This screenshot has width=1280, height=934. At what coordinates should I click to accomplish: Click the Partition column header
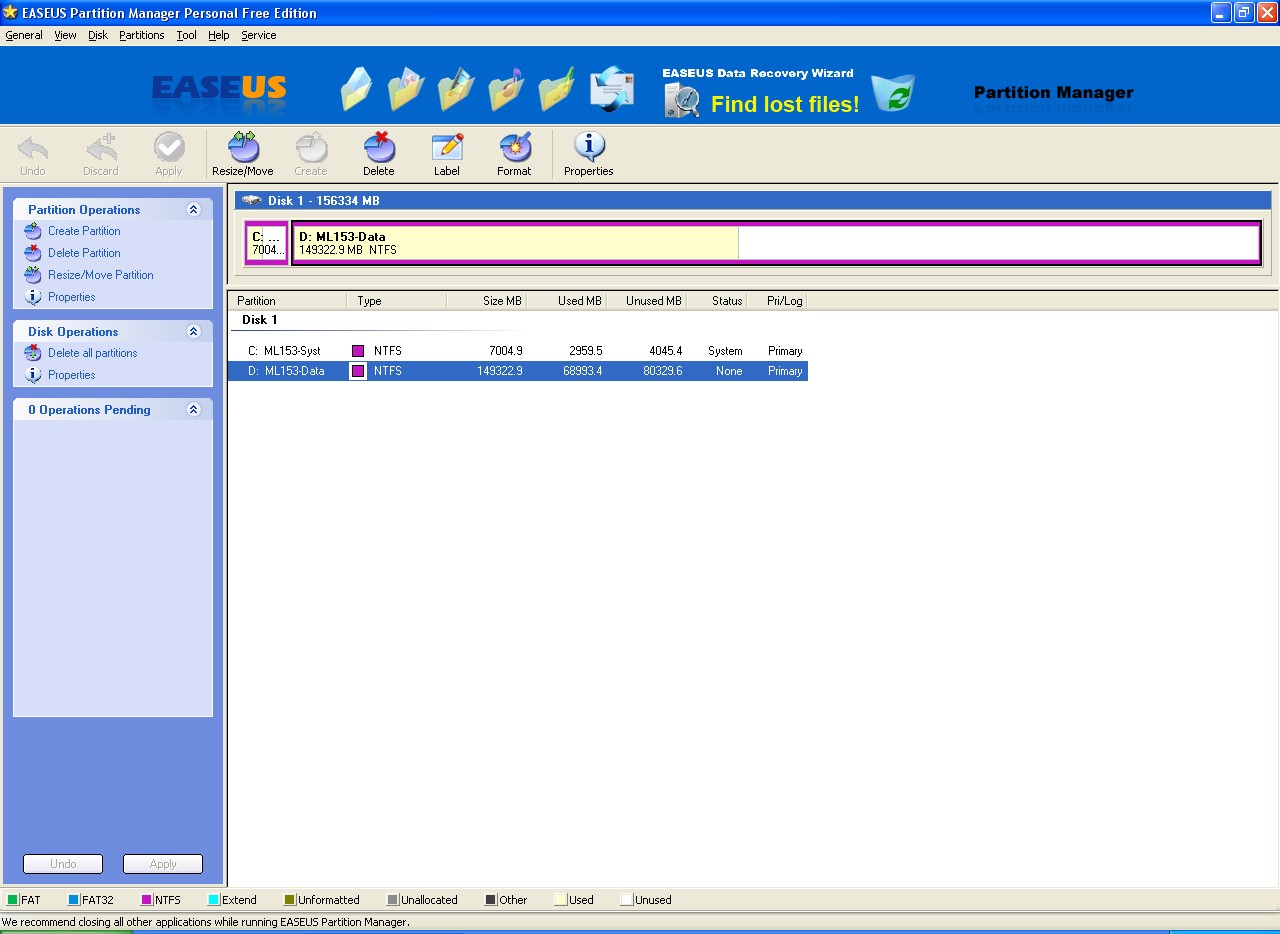point(288,301)
